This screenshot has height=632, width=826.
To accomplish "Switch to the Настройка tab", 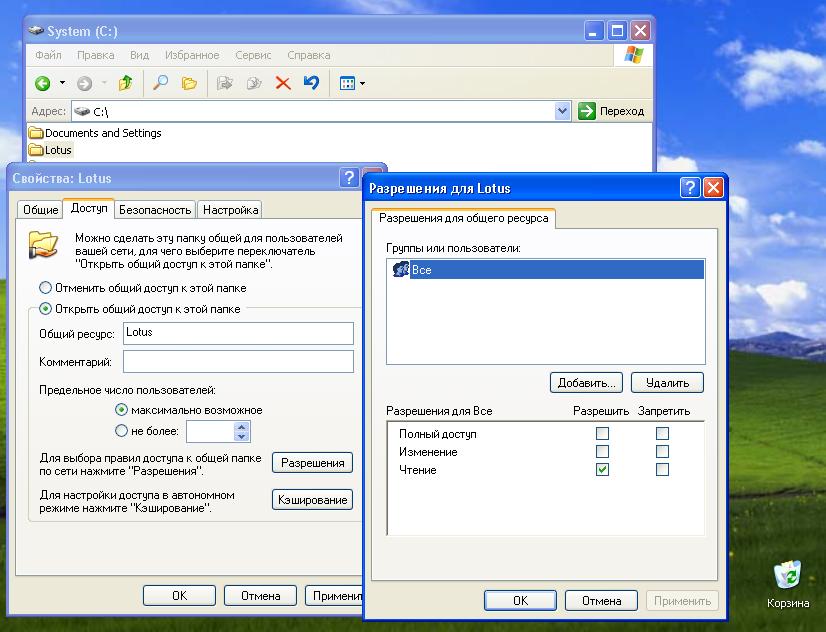I will click(x=230, y=210).
